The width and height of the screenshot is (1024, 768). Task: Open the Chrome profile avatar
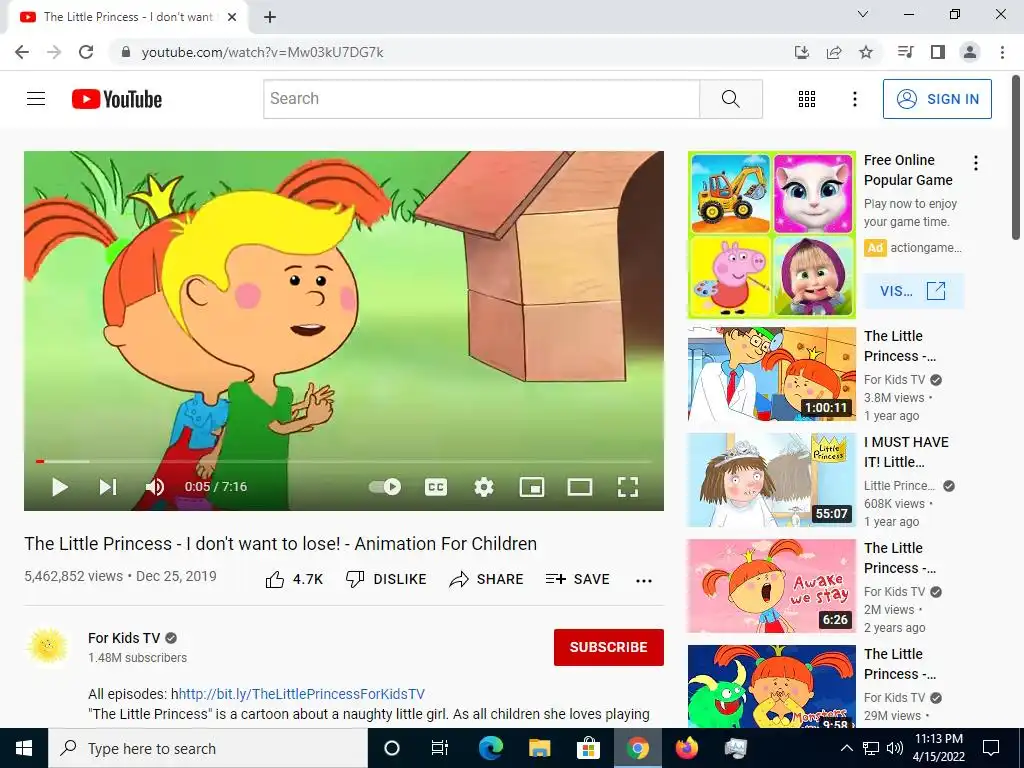point(970,52)
